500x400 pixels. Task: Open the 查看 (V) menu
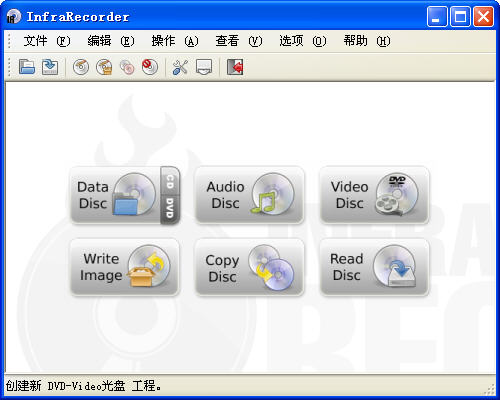click(x=239, y=41)
